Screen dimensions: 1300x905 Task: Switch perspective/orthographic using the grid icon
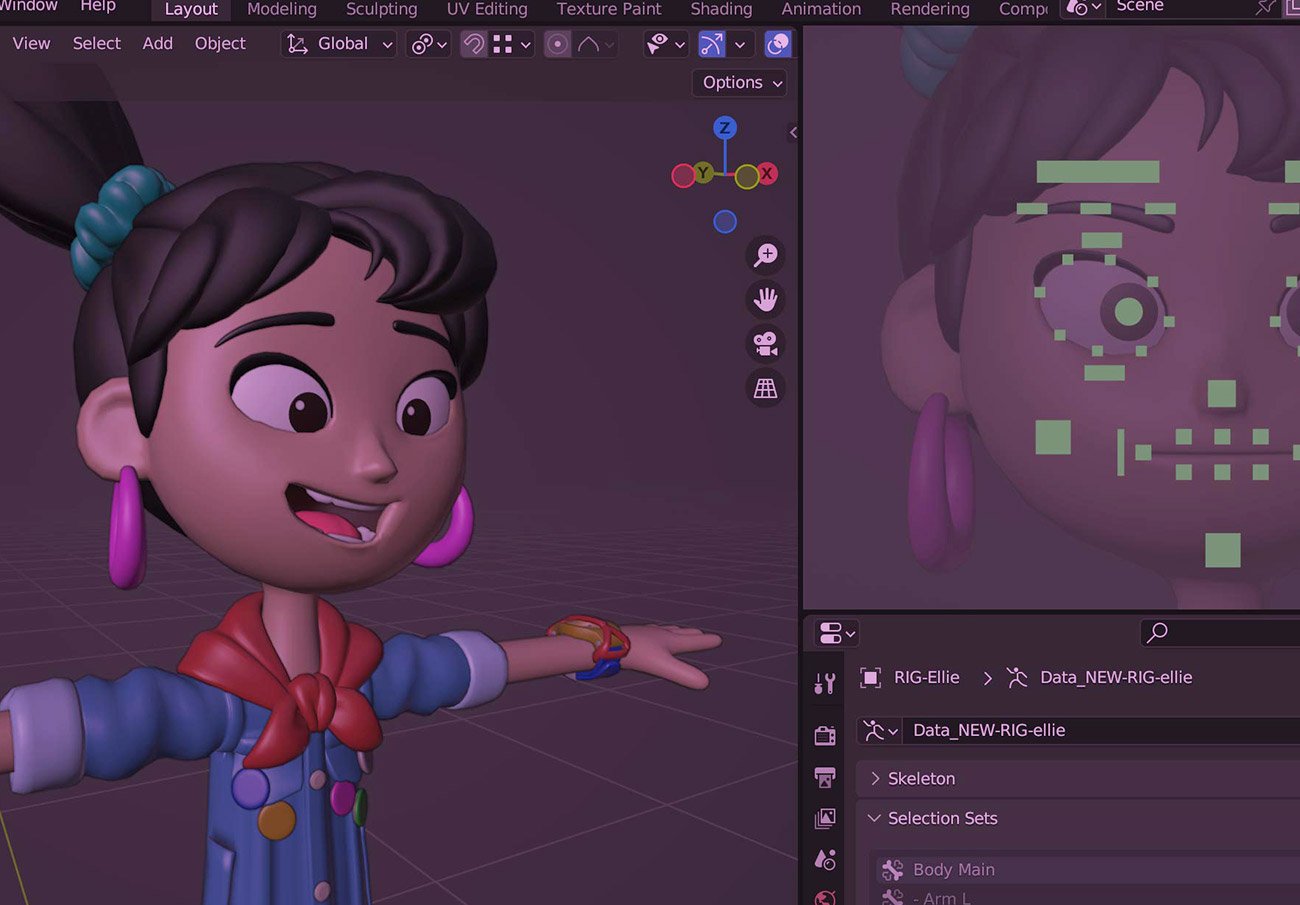point(765,388)
